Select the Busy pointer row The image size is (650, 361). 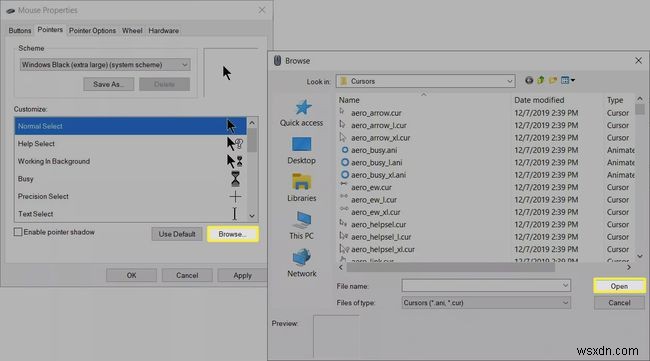tap(130, 179)
